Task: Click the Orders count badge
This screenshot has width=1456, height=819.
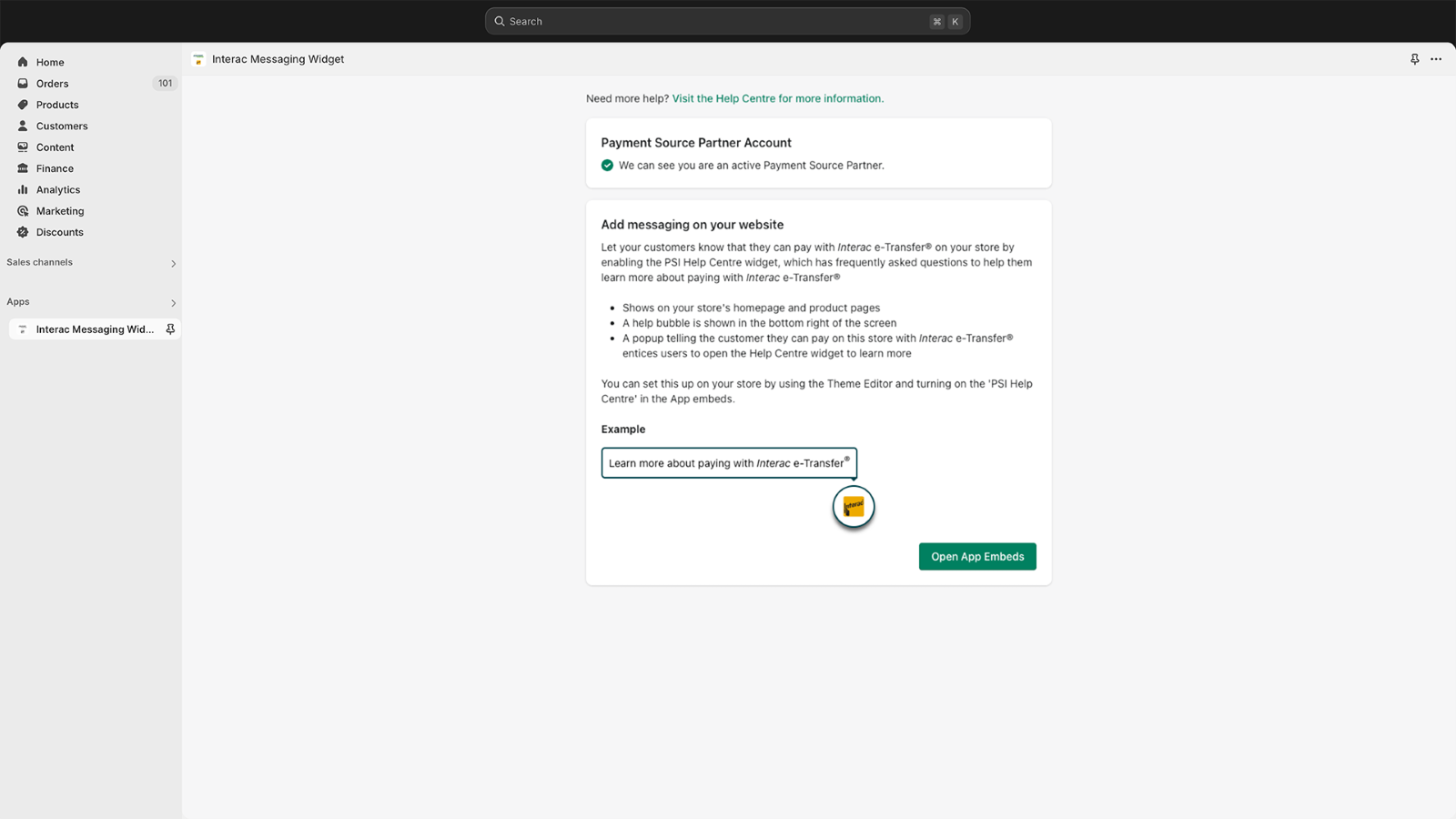Action: coord(165,83)
